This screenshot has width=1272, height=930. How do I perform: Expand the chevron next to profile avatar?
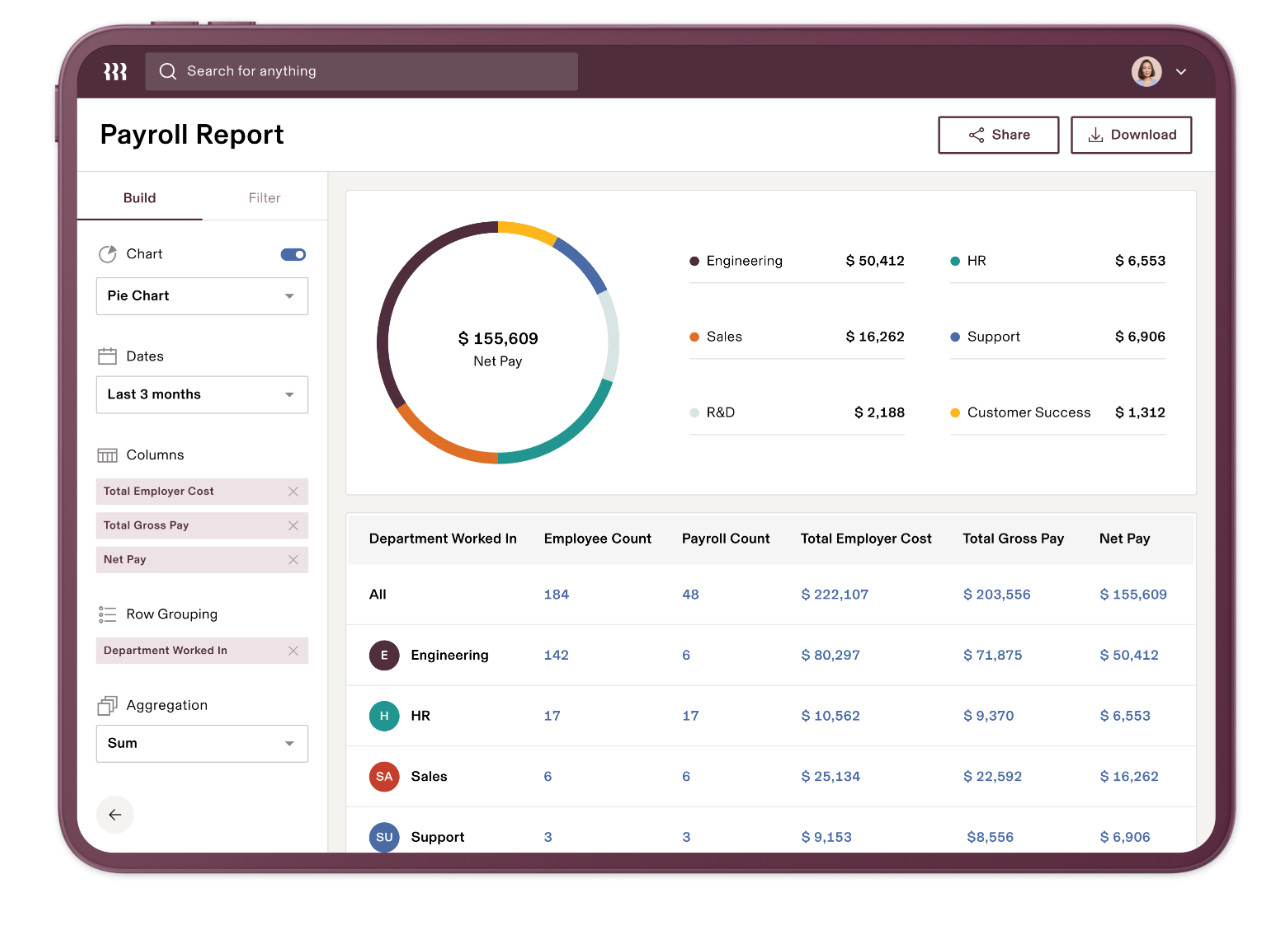pyautogui.click(x=1181, y=72)
